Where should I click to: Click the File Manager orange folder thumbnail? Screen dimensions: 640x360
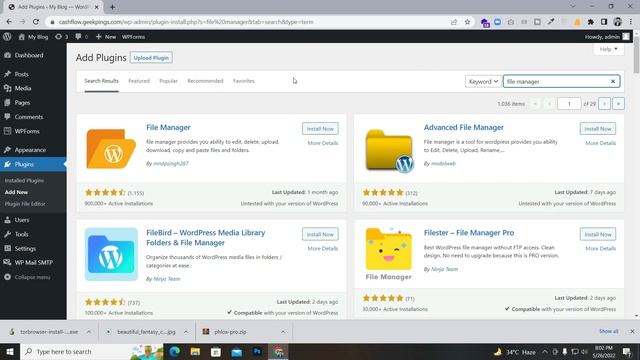(x=111, y=149)
